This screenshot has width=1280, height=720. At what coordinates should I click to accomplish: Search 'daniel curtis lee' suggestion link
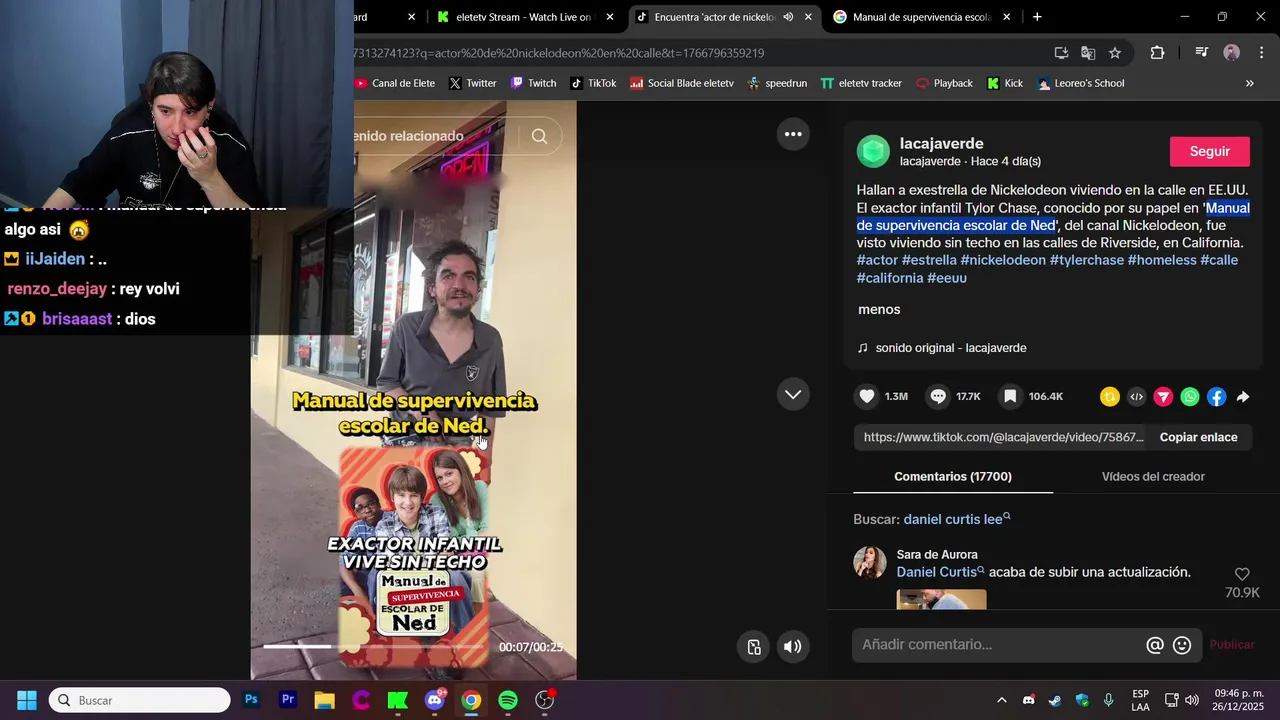(x=957, y=519)
